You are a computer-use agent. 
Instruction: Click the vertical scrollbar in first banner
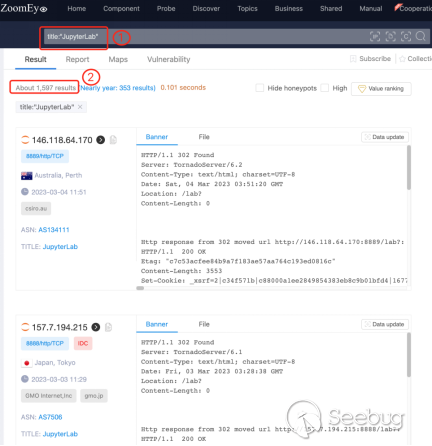click(x=409, y=168)
